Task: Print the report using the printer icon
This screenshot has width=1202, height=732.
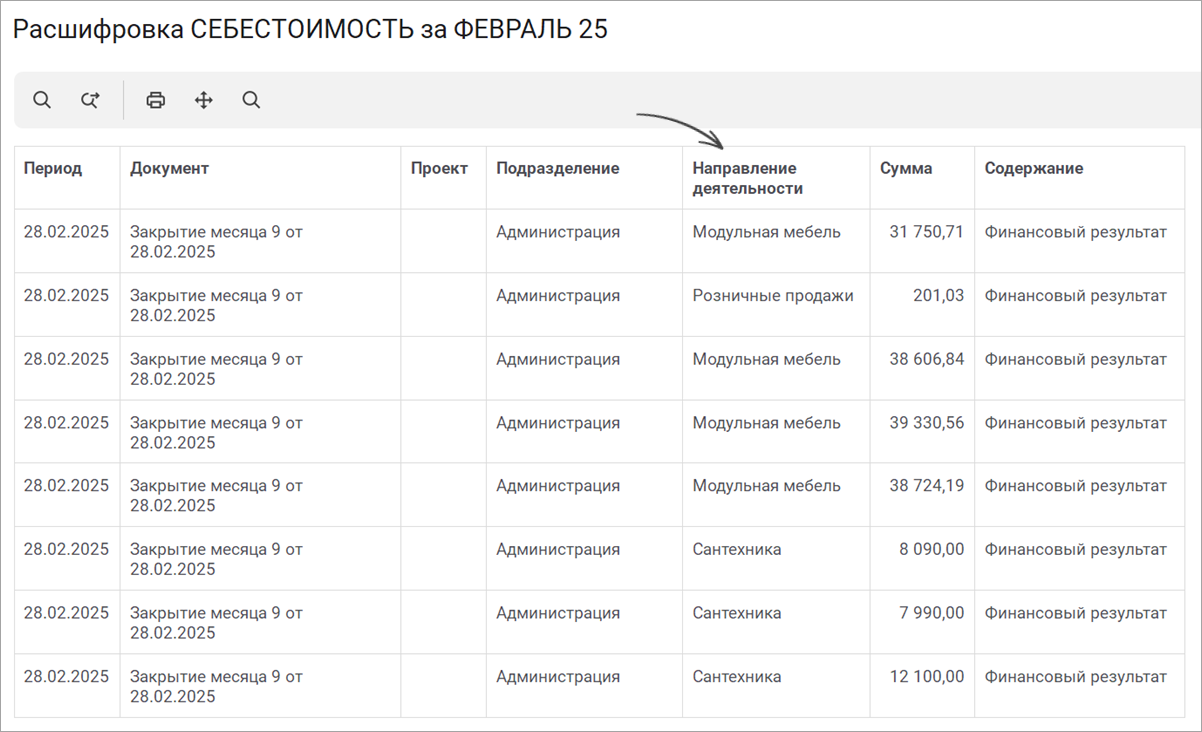Action: click(x=155, y=100)
